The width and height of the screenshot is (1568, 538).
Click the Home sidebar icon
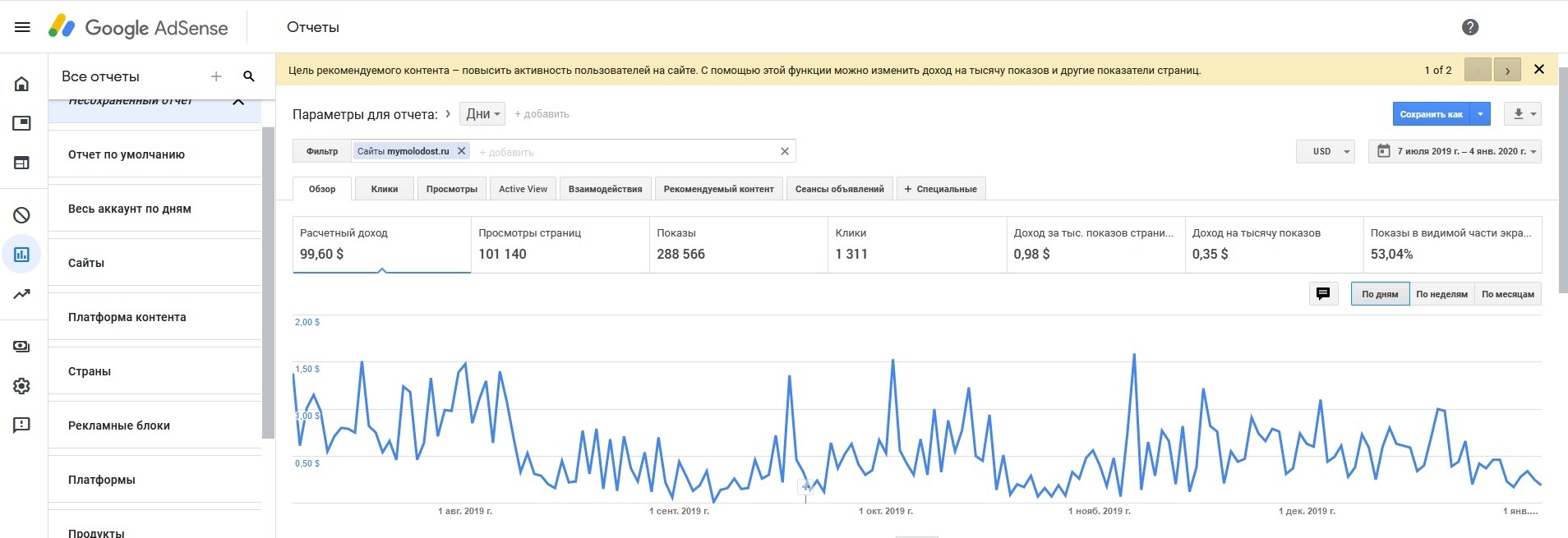click(x=22, y=84)
